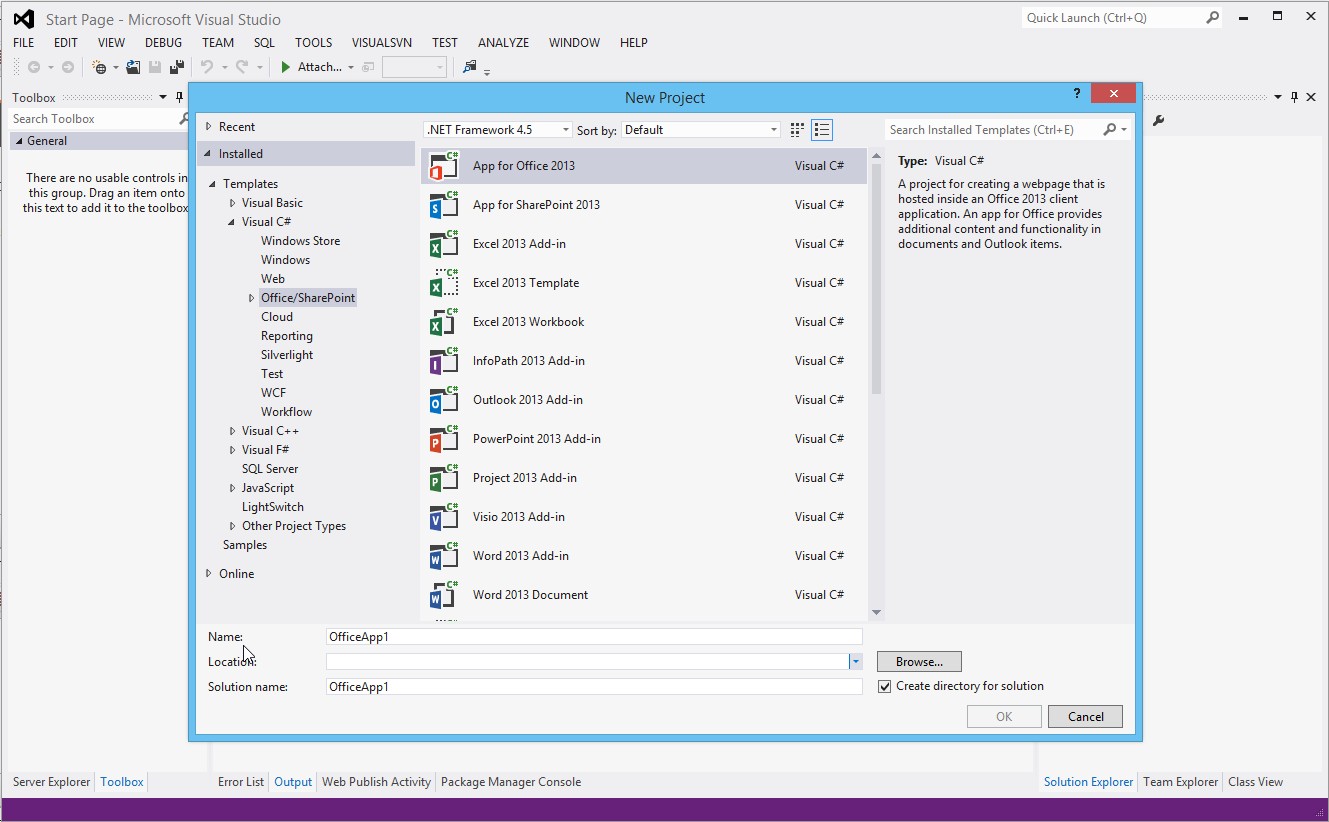The height and width of the screenshot is (822, 1329).
Task: Click the Word 2013 Document template icon
Action: [x=443, y=594]
